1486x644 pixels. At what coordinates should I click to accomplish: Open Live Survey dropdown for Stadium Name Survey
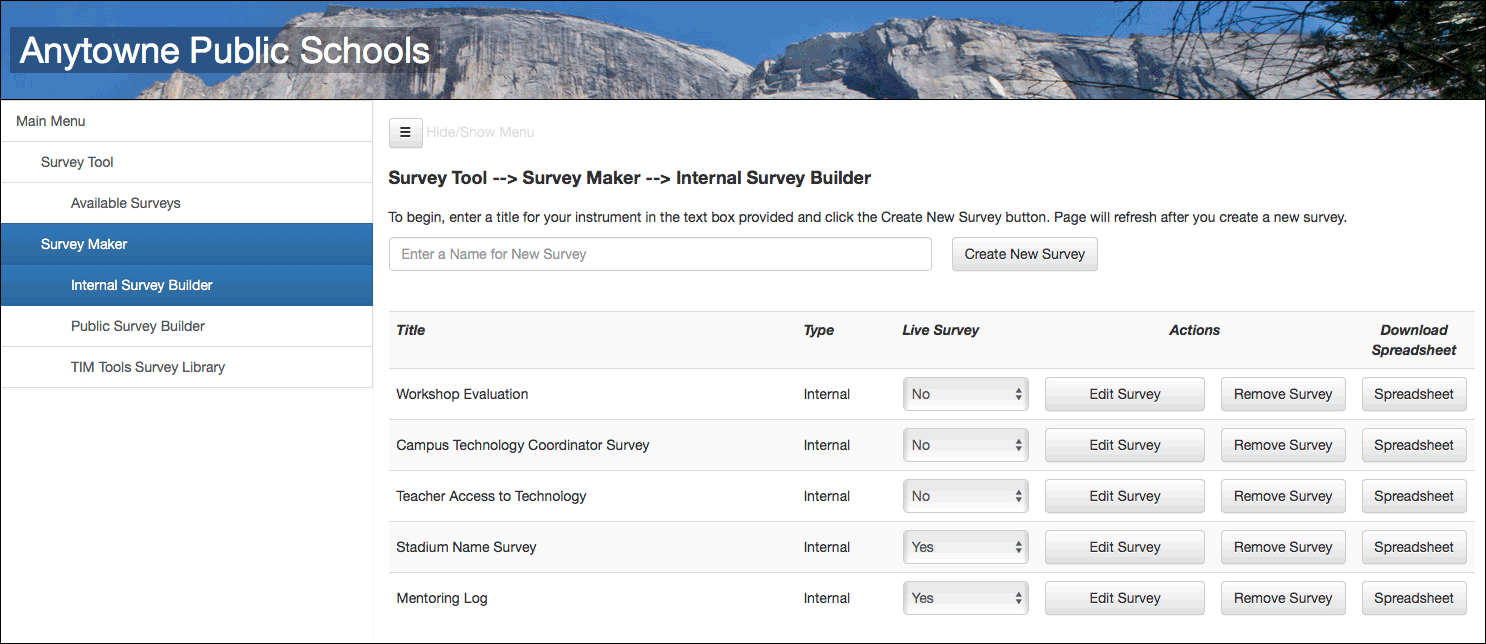[x=965, y=547]
